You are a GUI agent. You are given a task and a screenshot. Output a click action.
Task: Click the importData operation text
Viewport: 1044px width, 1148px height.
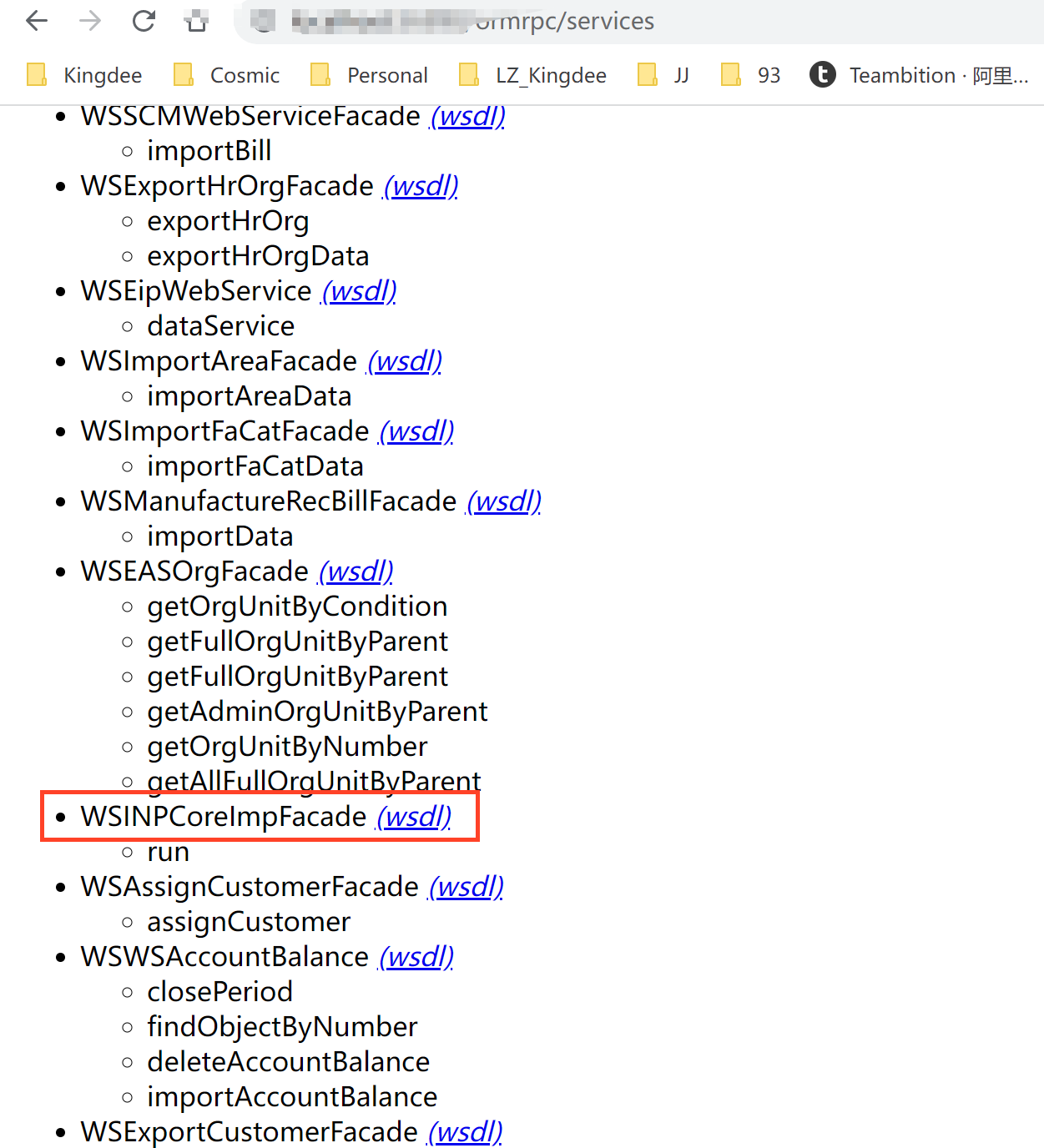[220, 536]
